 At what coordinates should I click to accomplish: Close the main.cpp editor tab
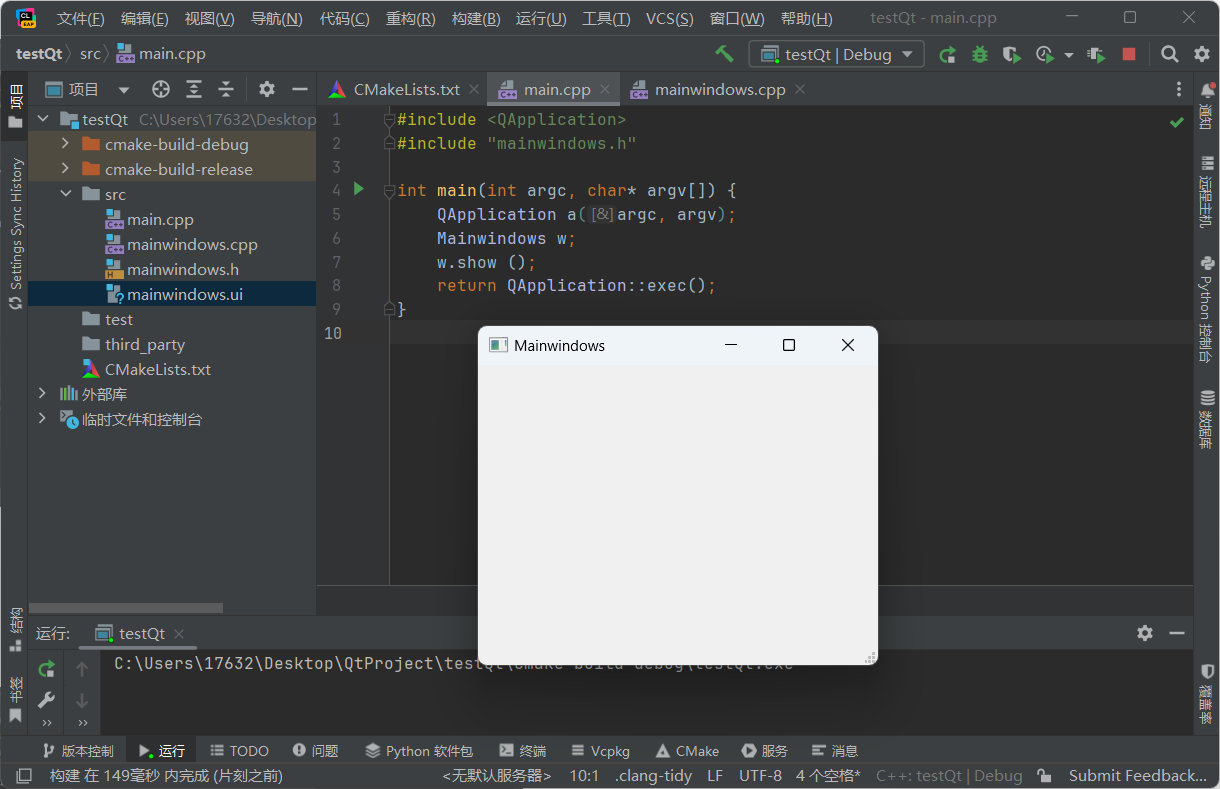[x=606, y=89]
